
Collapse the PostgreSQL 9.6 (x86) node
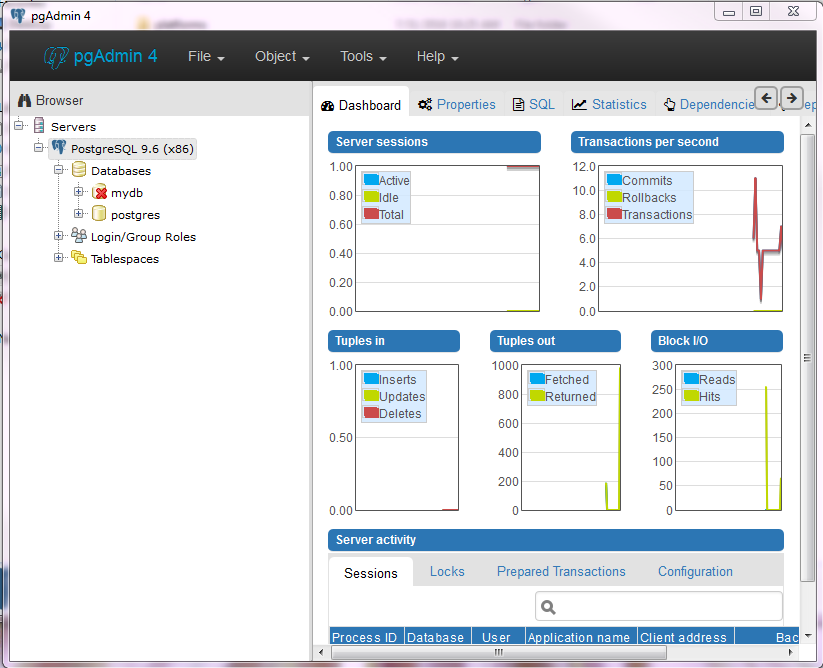point(39,147)
